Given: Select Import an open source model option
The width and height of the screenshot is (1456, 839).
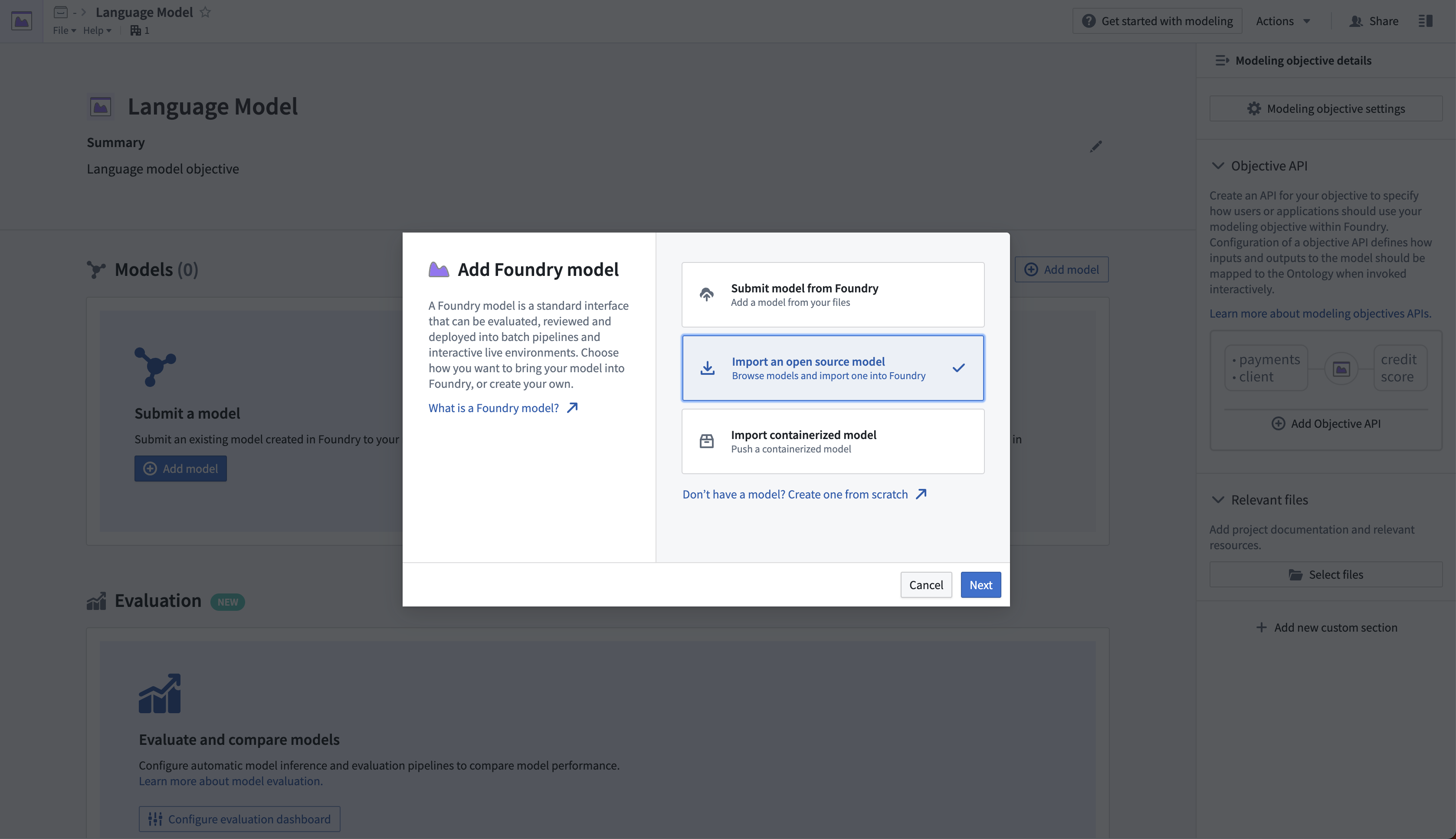Looking at the screenshot, I should [x=833, y=368].
